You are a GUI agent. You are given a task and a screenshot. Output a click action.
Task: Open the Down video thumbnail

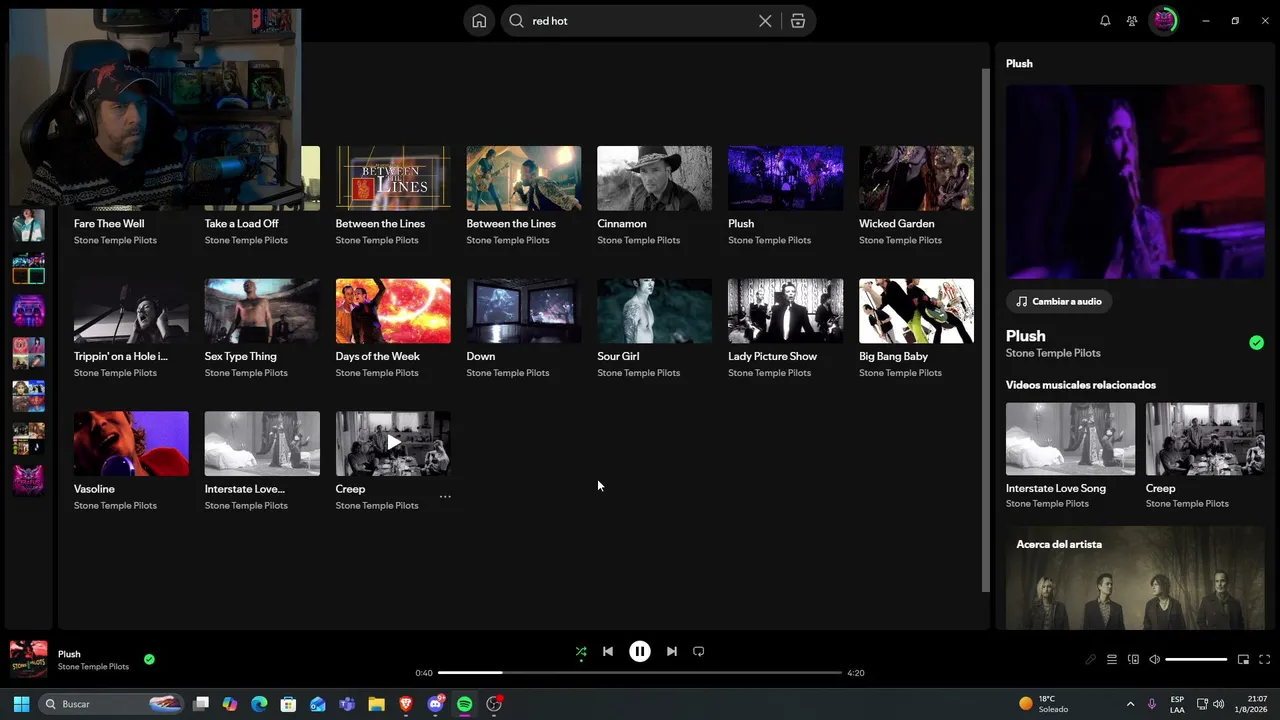(523, 311)
